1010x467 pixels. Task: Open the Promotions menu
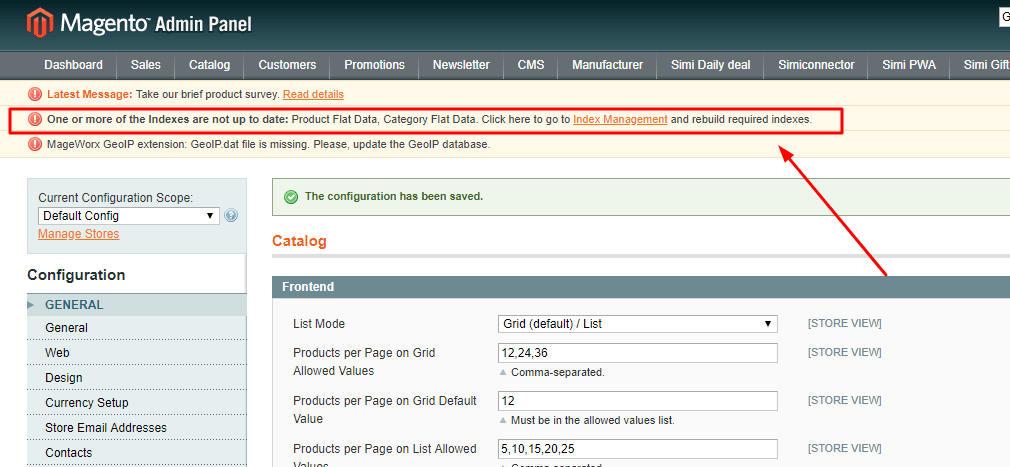tap(374, 65)
